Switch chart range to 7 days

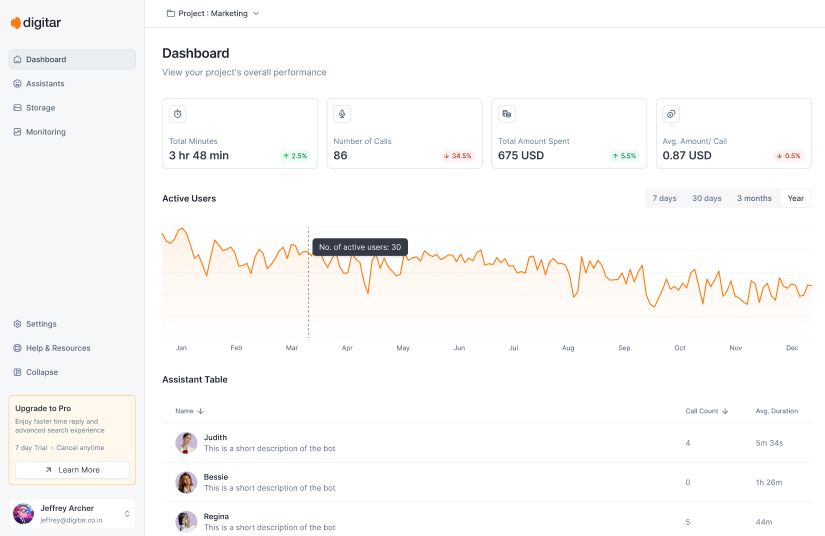[664, 198]
